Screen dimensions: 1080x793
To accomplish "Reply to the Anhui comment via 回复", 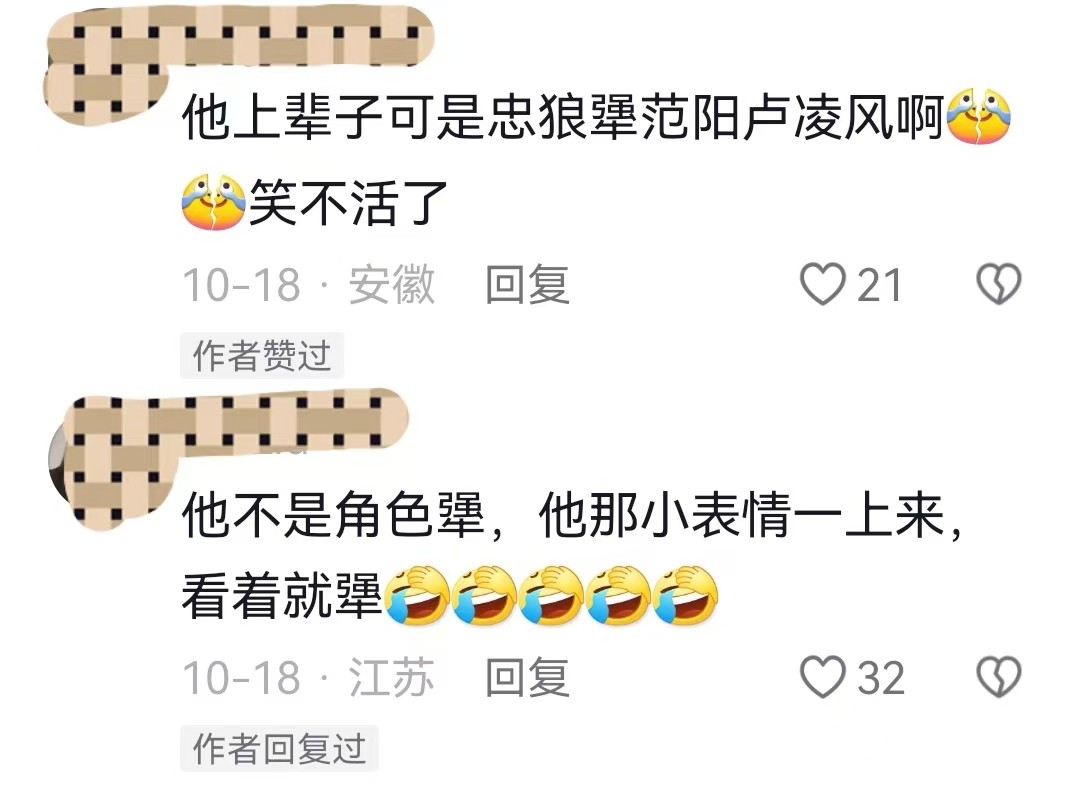I will (528, 284).
